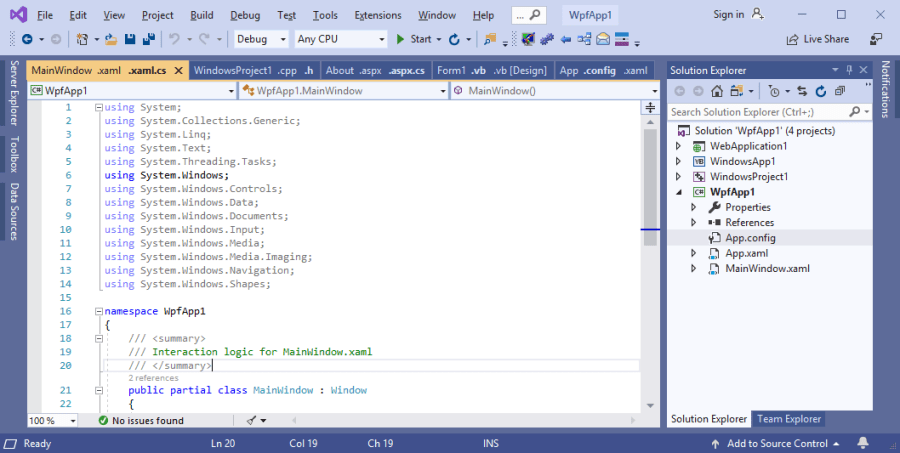Click the Search Solution Explorer input field
This screenshot has height=453, width=900.
coord(756,112)
